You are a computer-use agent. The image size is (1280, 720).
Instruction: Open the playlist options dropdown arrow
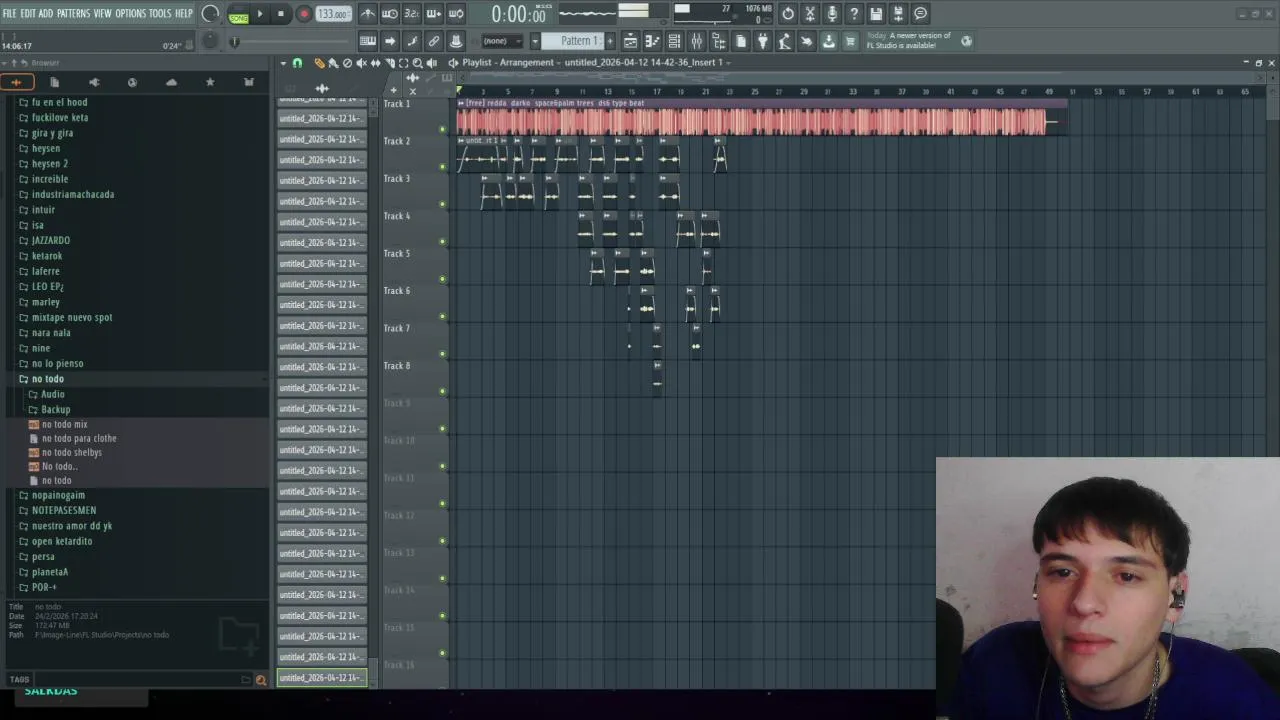coord(283,63)
